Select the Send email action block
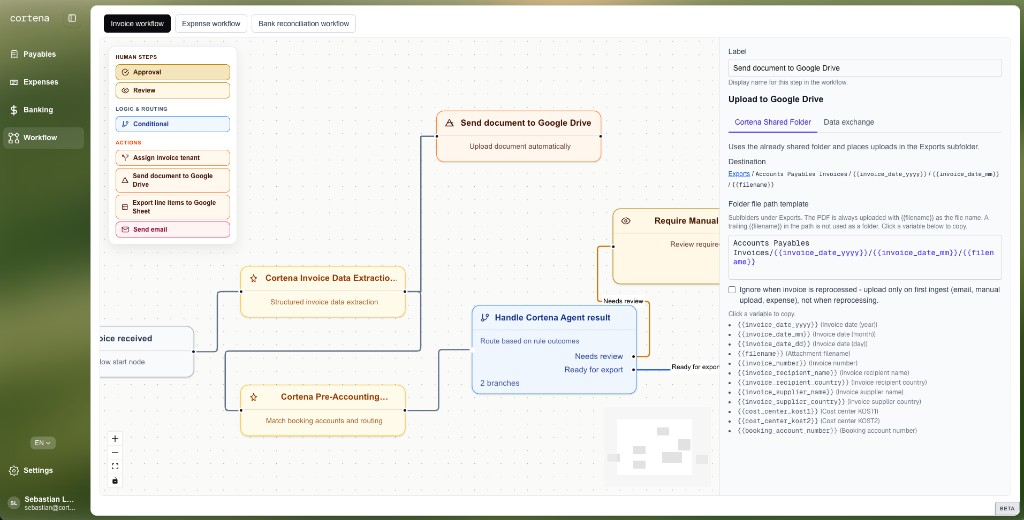Image resolution: width=1024 pixels, height=520 pixels. (x=172, y=230)
